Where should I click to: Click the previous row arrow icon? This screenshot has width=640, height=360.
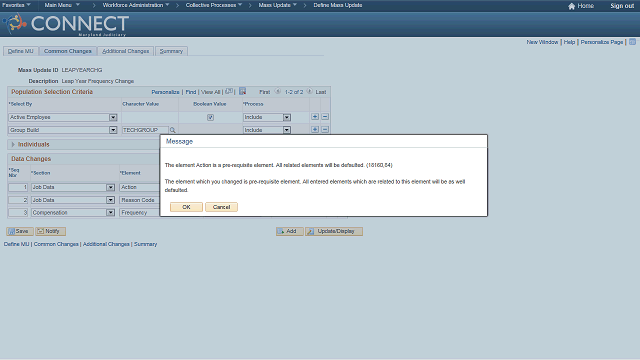tap(278, 91)
